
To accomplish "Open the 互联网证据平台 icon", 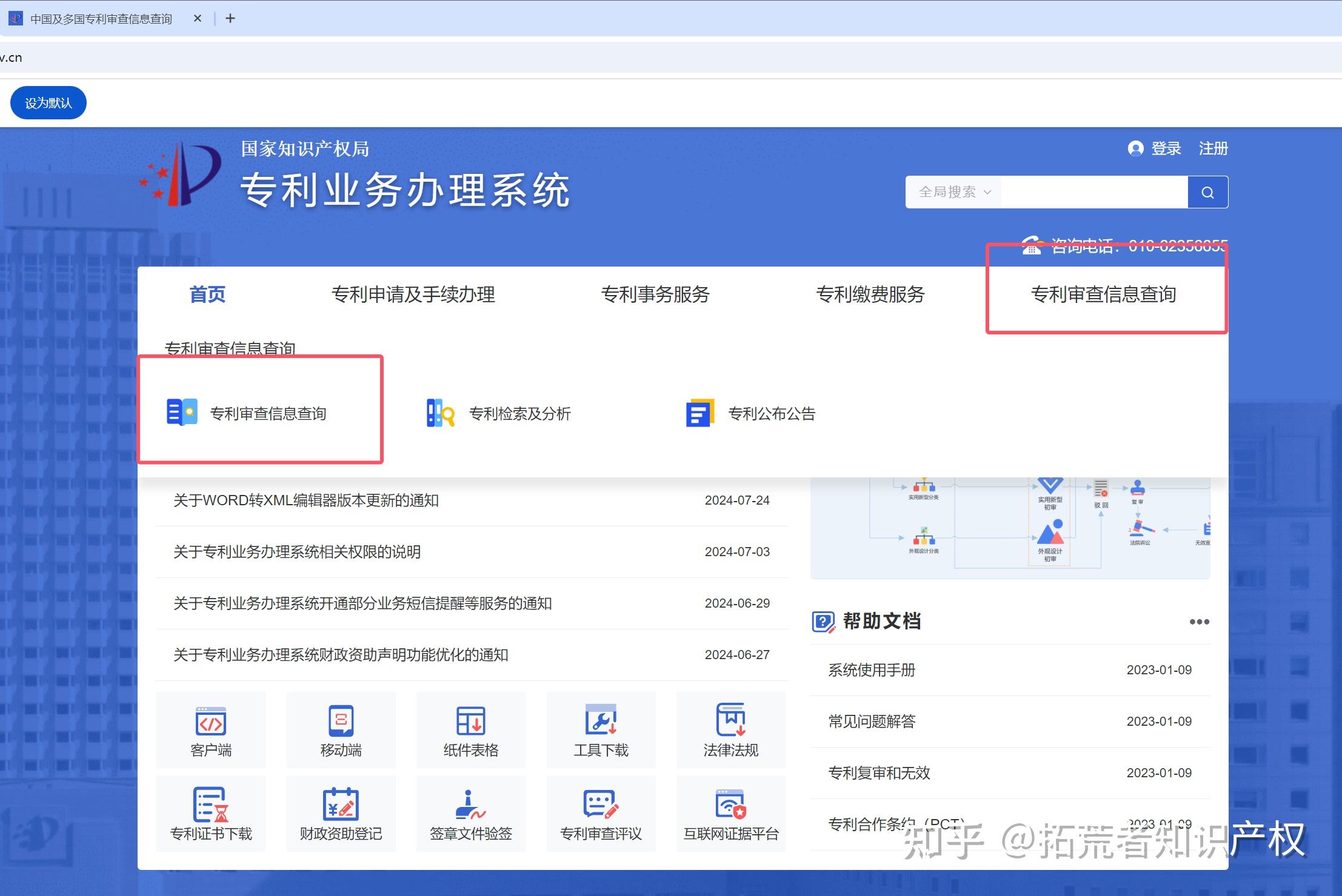I will pos(731,804).
